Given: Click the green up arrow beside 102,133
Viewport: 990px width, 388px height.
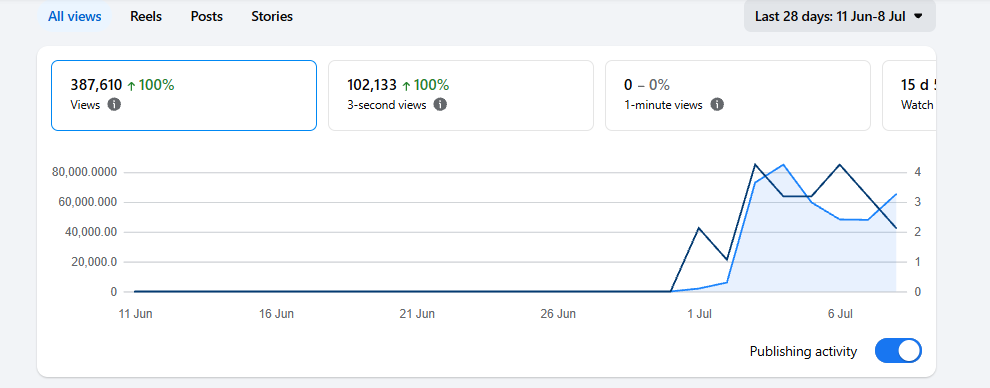Looking at the screenshot, I should [406, 85].
